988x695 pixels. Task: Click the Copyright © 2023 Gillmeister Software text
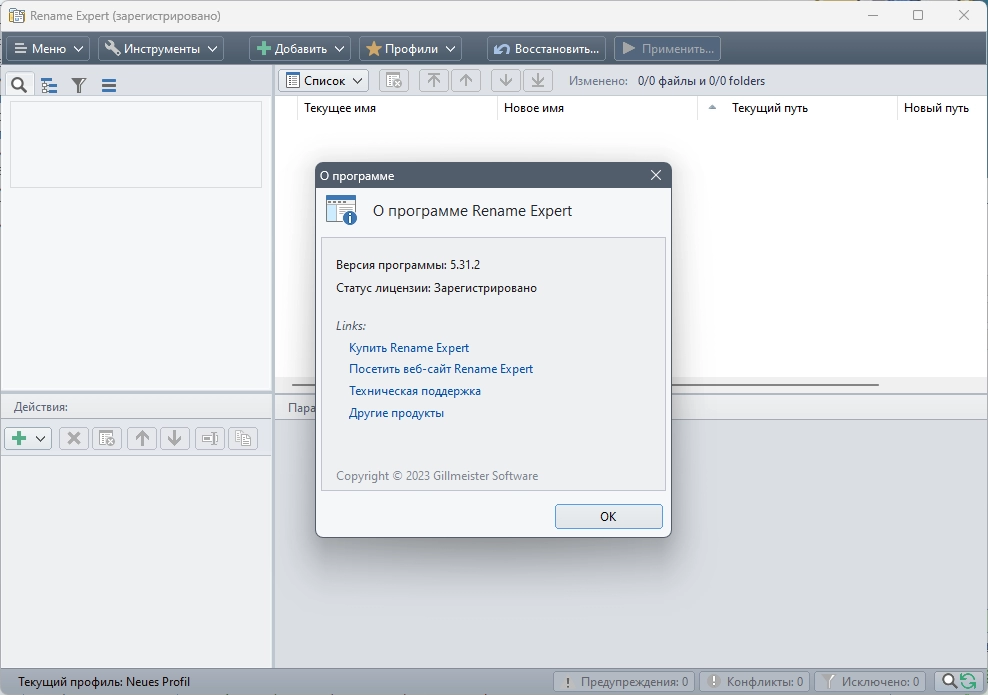[437, 476]
